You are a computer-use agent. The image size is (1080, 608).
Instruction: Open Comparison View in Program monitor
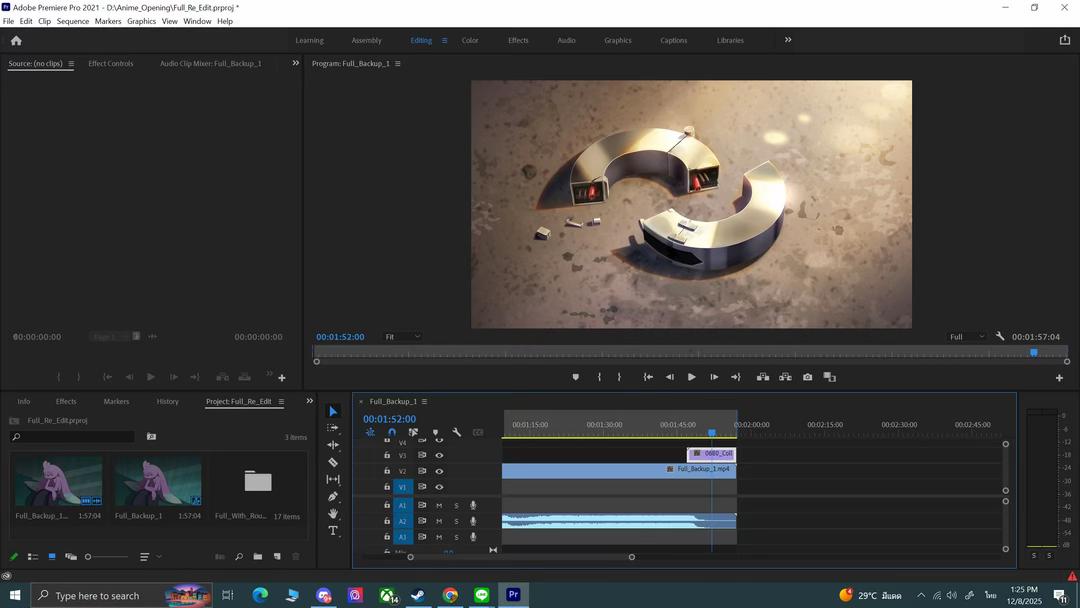click(830, 377)
